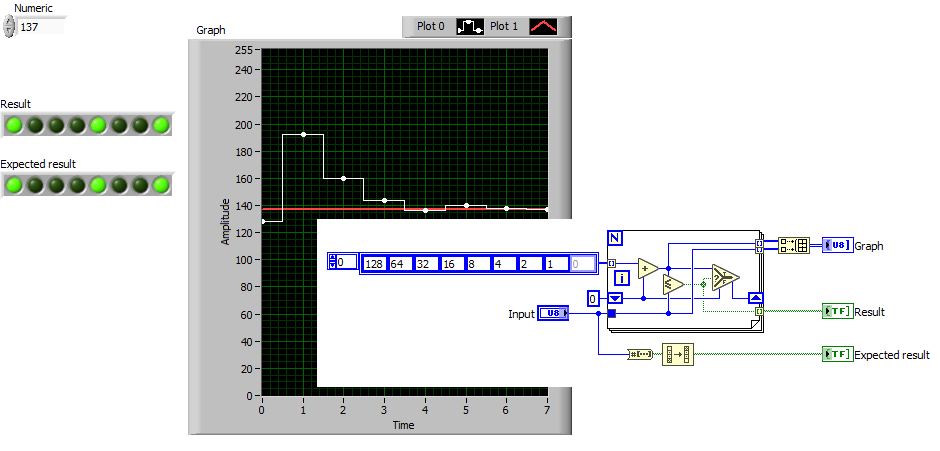The height and width of the screenshot is (451, 940).
Task: Click the array element containing 1
Action: tap(556, 264)
